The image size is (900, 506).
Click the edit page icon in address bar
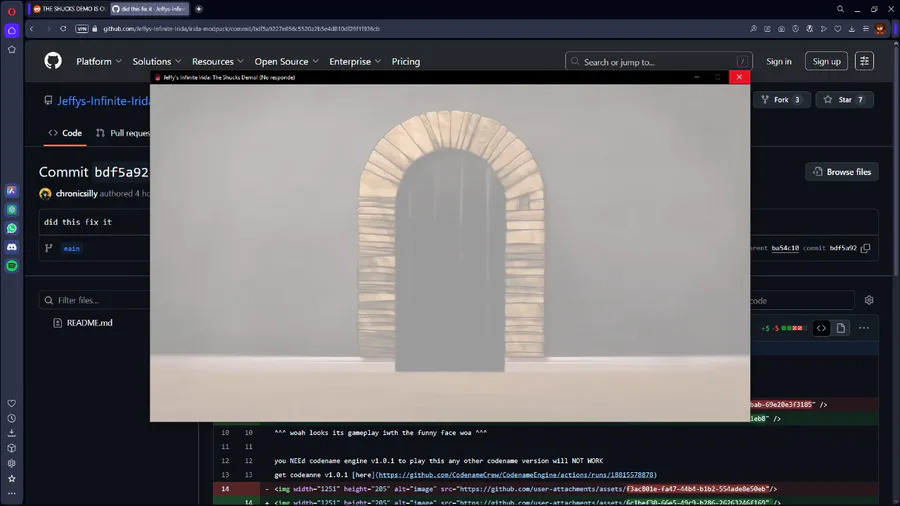(767, 29)
